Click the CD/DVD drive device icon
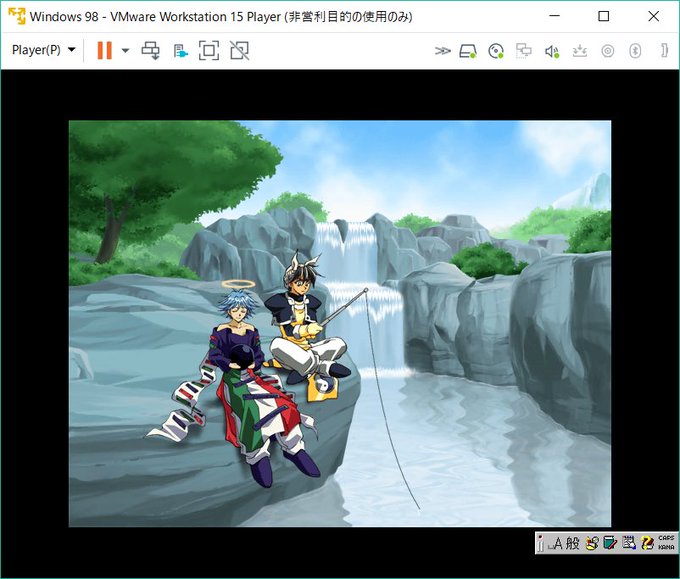This screenshot has width=680, height=579. coord(496,51)
